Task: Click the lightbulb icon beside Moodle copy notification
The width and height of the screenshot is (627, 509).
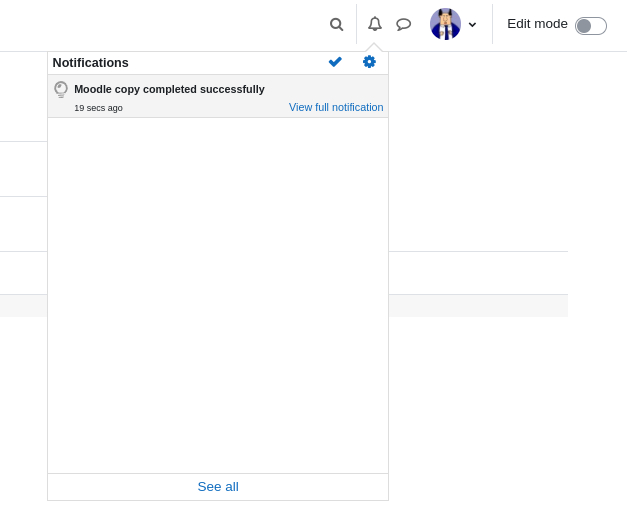Action: pos(61,89)
